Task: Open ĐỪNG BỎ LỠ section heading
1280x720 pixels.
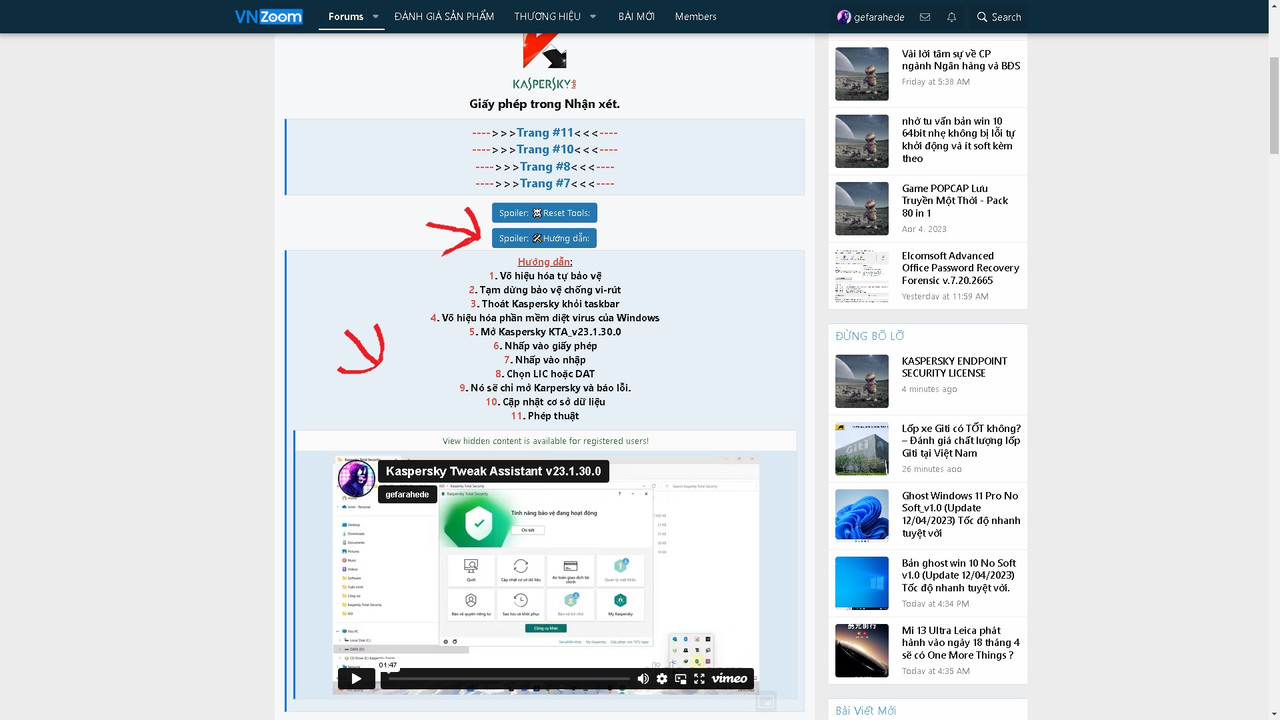Action: (870, 336)
